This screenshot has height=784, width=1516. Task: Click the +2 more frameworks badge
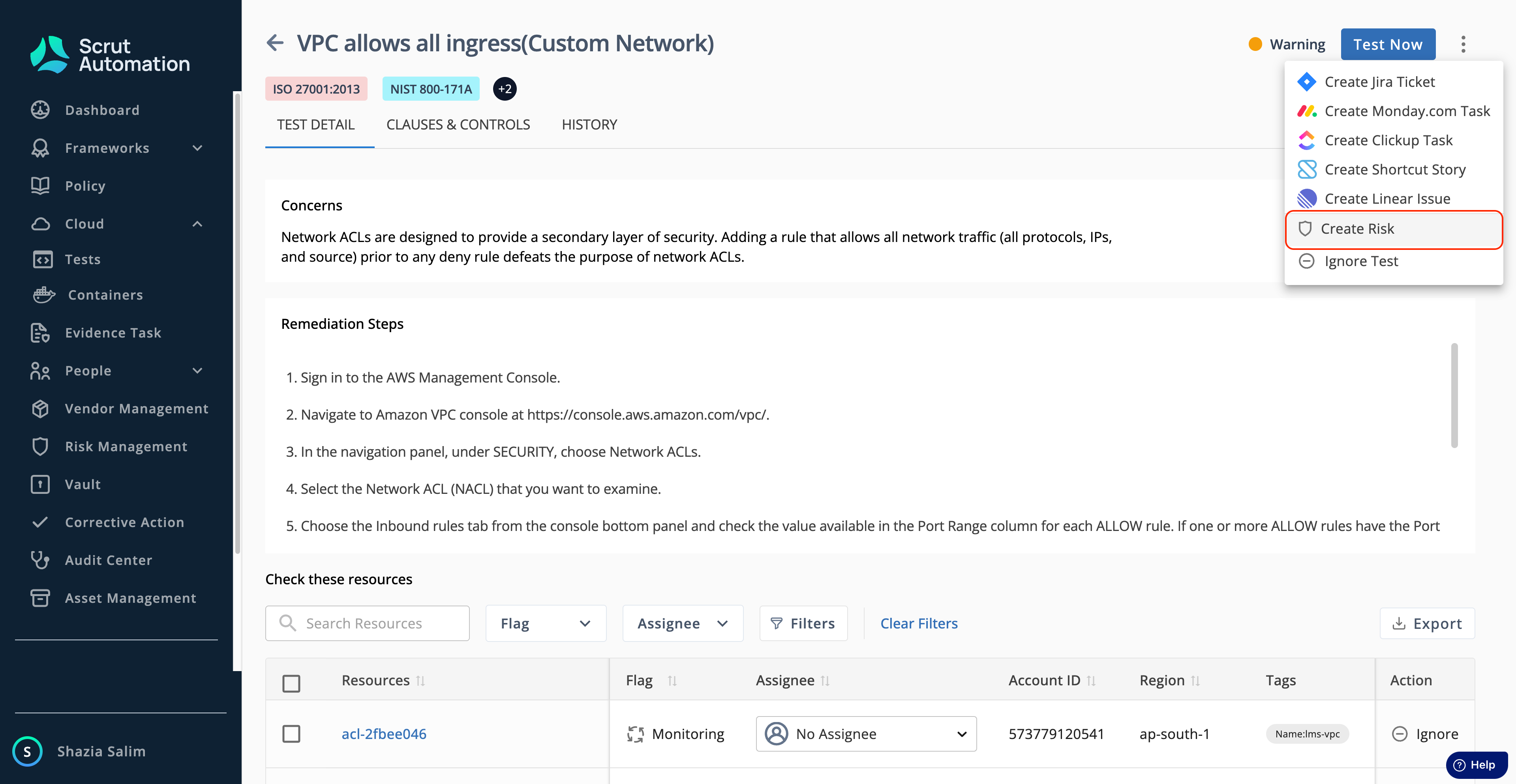[505, 89]
